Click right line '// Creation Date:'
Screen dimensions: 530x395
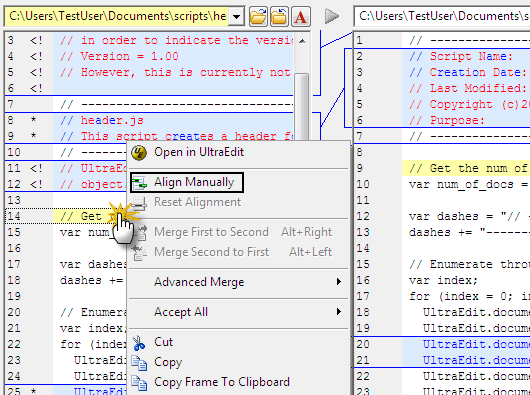467,73
